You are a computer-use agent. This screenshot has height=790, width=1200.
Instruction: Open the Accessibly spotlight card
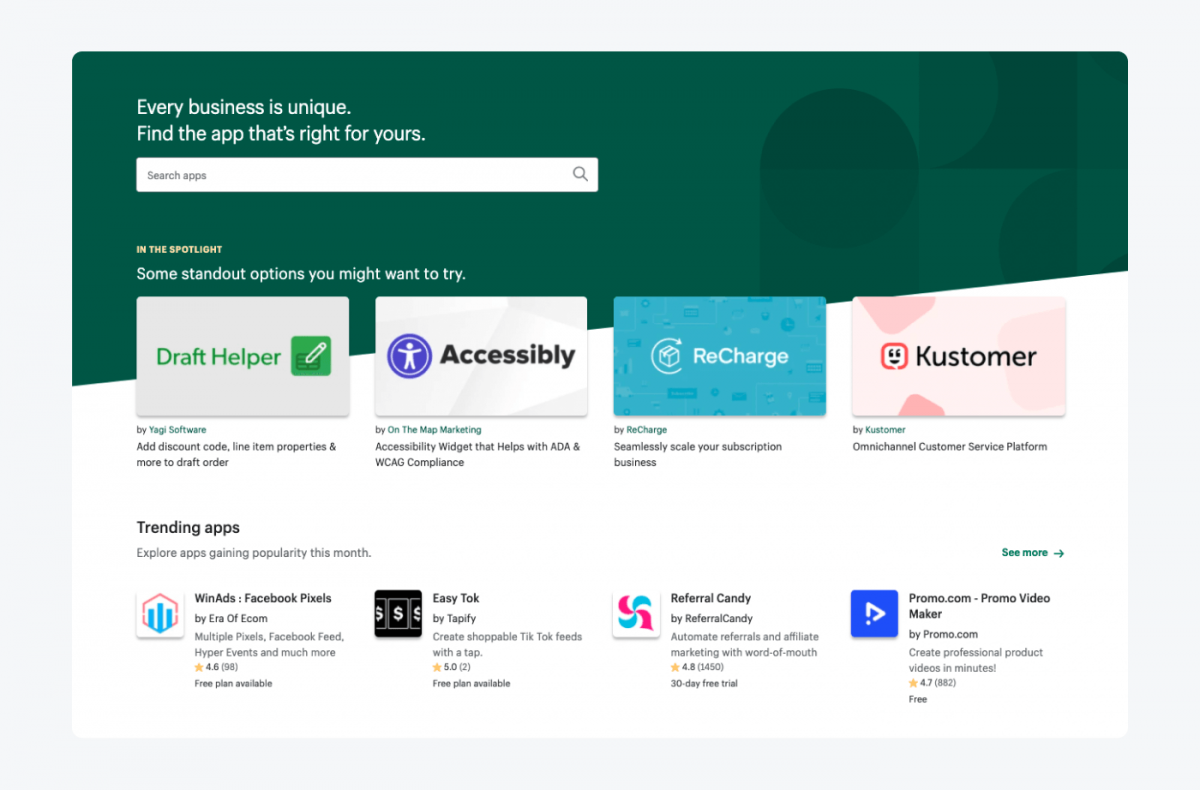(481, 356)
